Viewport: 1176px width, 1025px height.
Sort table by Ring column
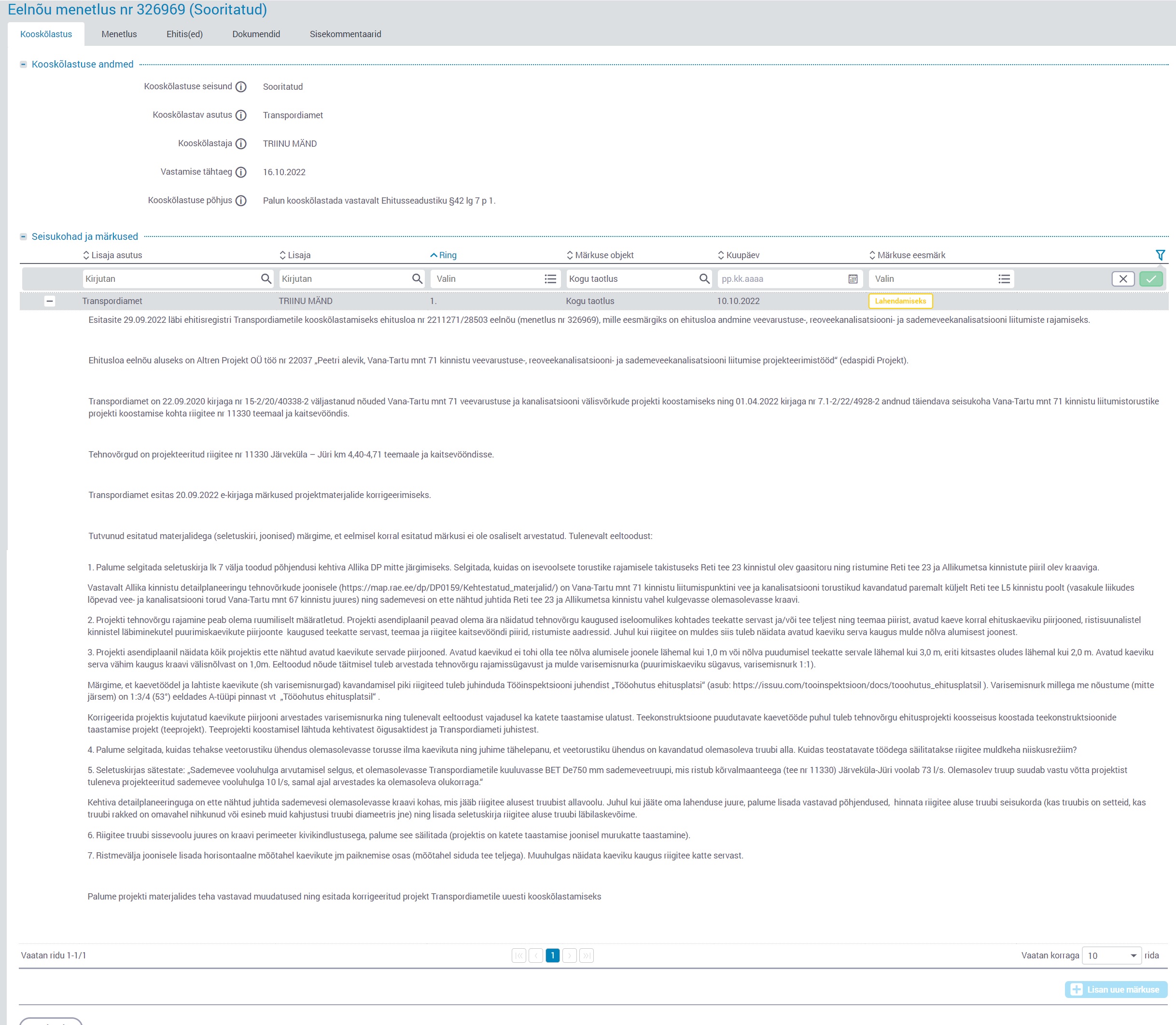click(x=444, y=255)
